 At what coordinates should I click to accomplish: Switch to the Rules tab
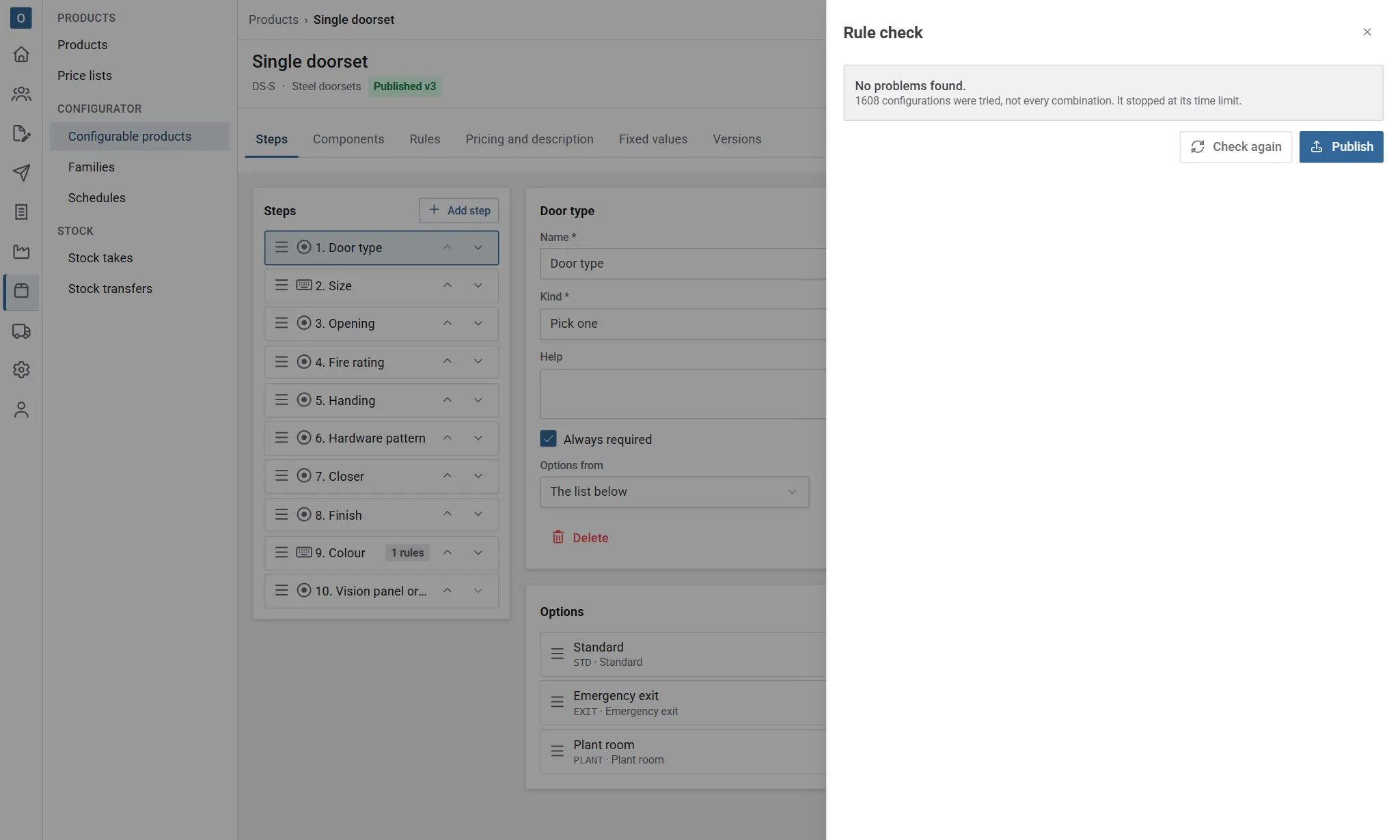click(424, 139)
